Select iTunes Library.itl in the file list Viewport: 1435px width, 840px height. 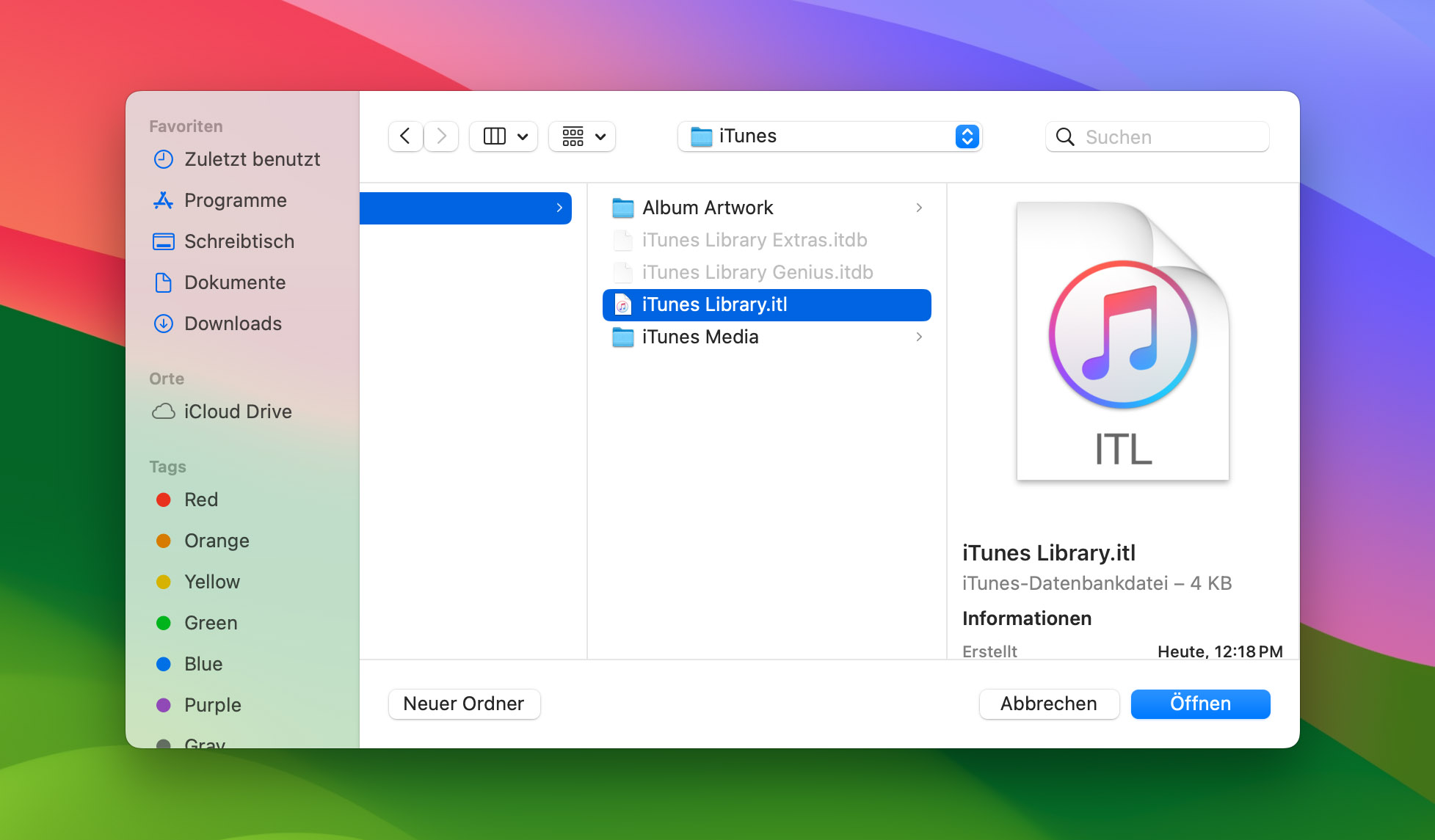click(x=767, y=304)
